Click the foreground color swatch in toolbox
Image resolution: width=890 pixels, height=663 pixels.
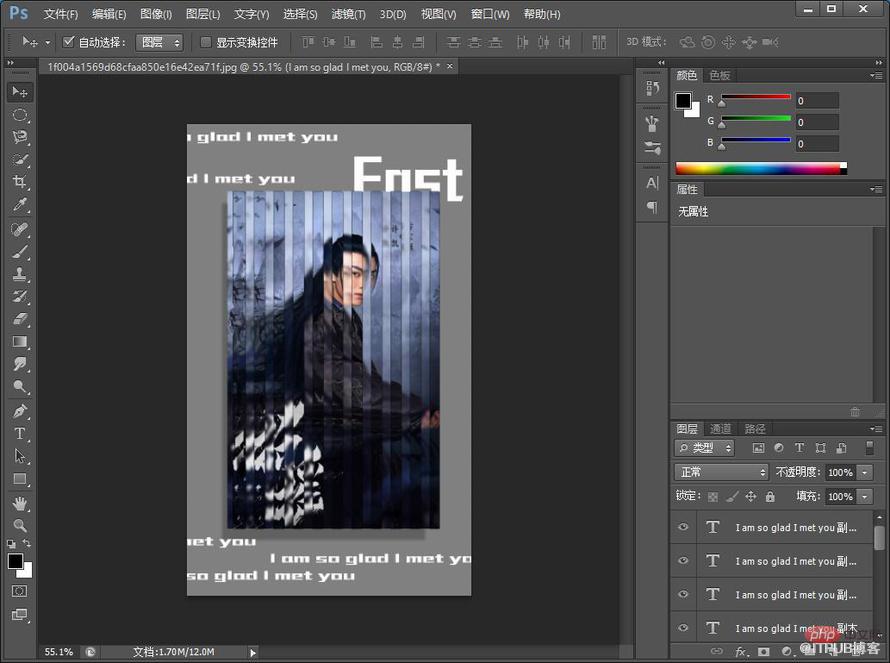[15, 561]
